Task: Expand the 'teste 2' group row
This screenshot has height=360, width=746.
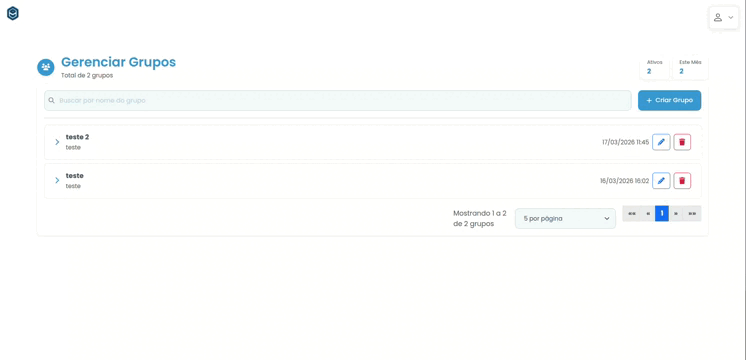Action: [x=57, y=142]
